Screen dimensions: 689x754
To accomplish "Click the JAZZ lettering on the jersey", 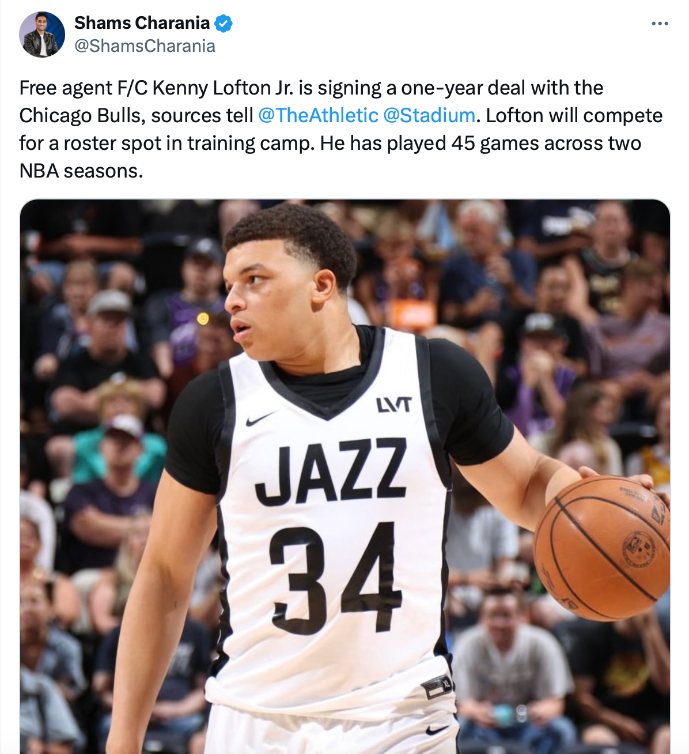I will 332,471.
